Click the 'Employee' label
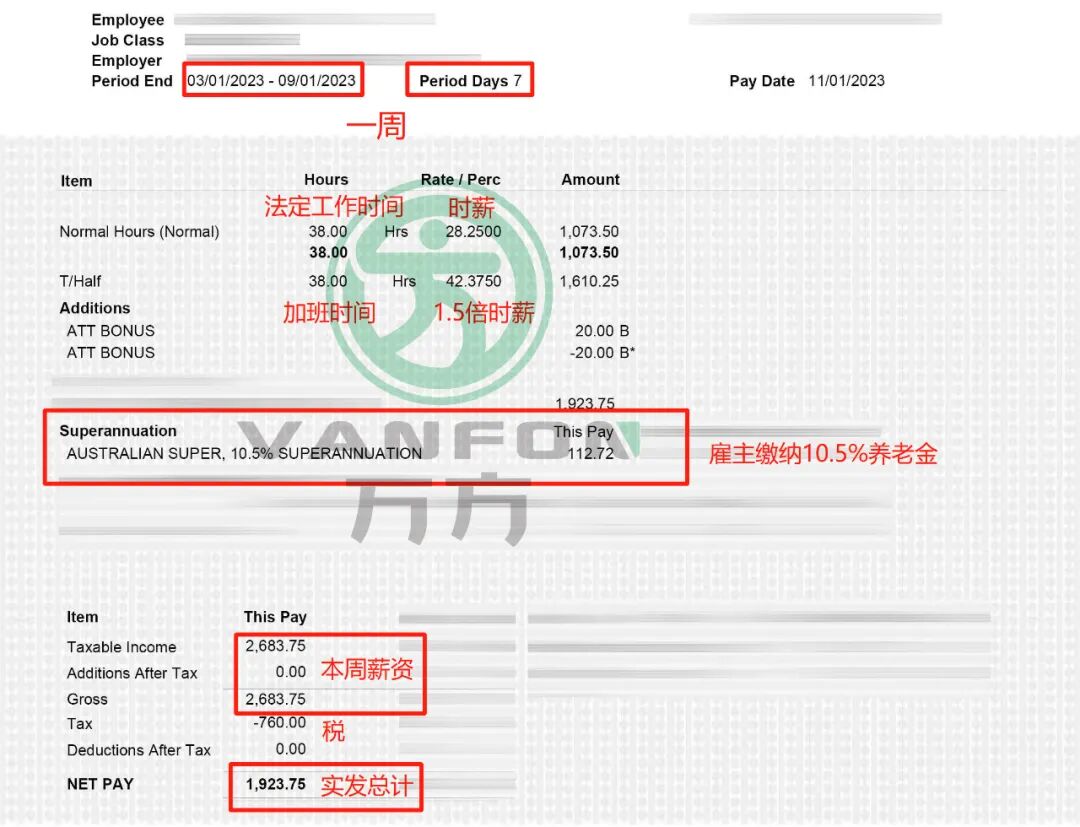 click(x=127, y=20)
